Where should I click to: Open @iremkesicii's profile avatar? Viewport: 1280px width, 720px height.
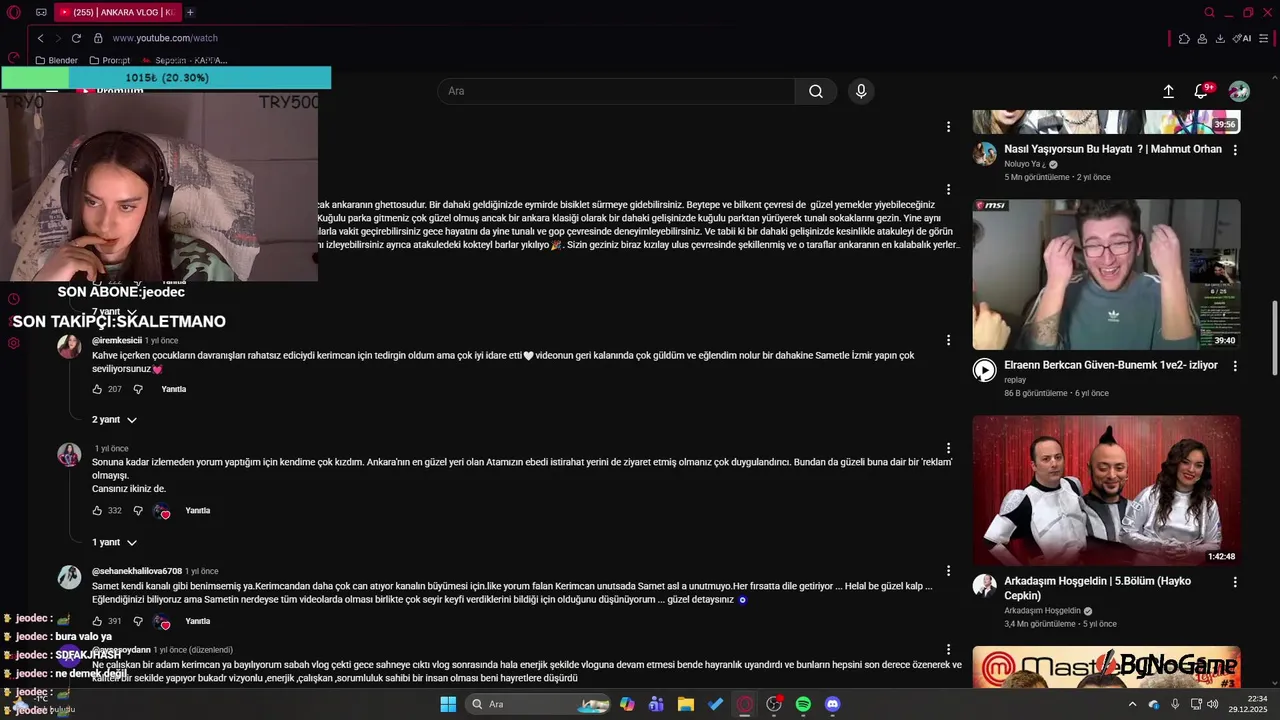pos(69,347)
